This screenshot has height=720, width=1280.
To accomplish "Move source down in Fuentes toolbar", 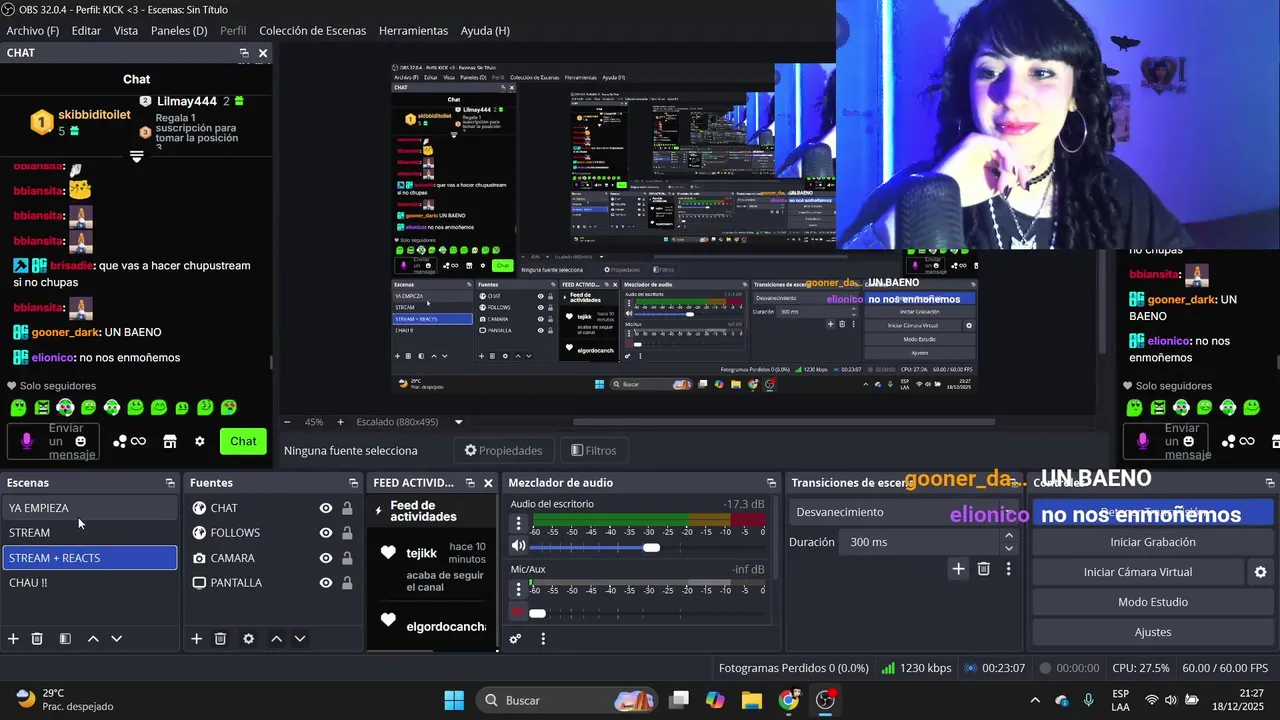I will pos(300,639).
